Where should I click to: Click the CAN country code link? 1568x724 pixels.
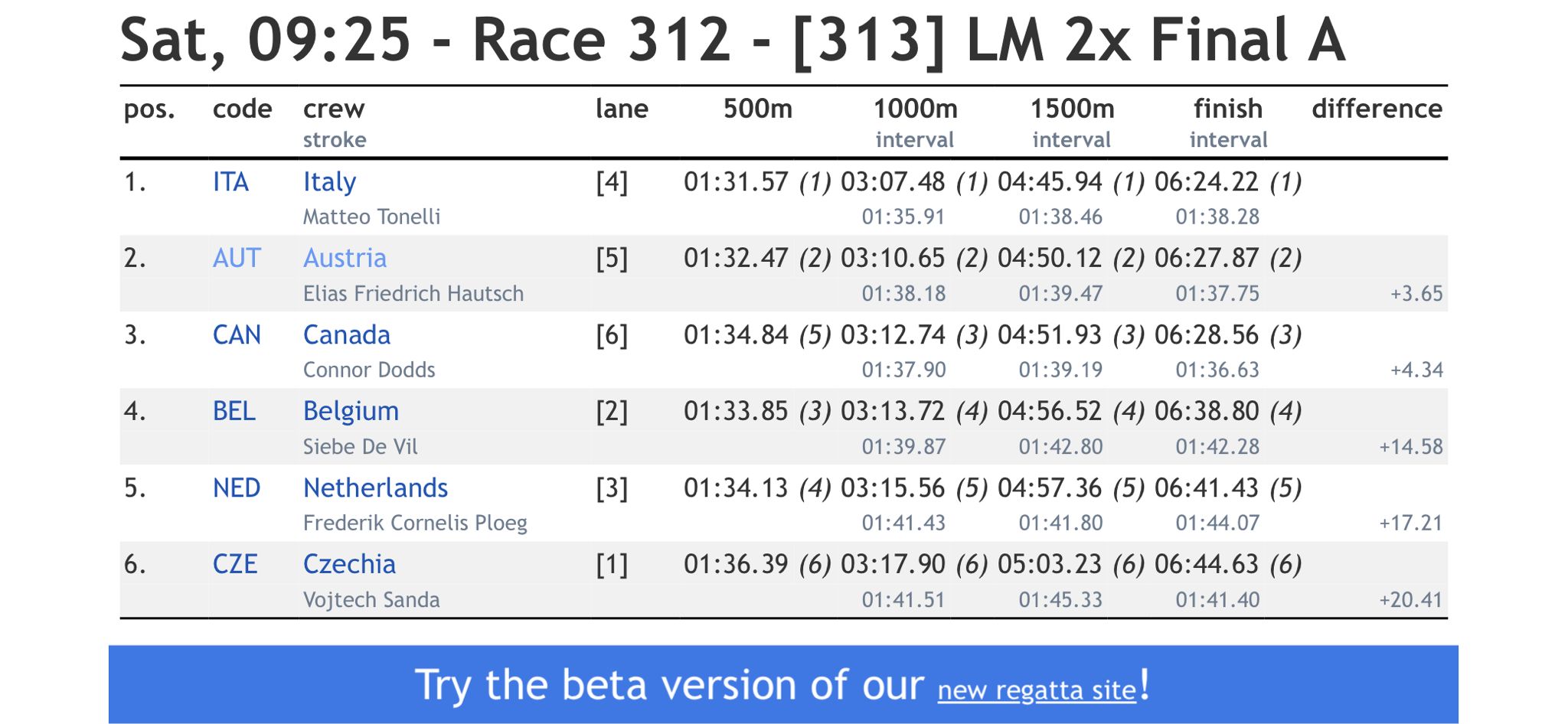[x=237, y=335]
